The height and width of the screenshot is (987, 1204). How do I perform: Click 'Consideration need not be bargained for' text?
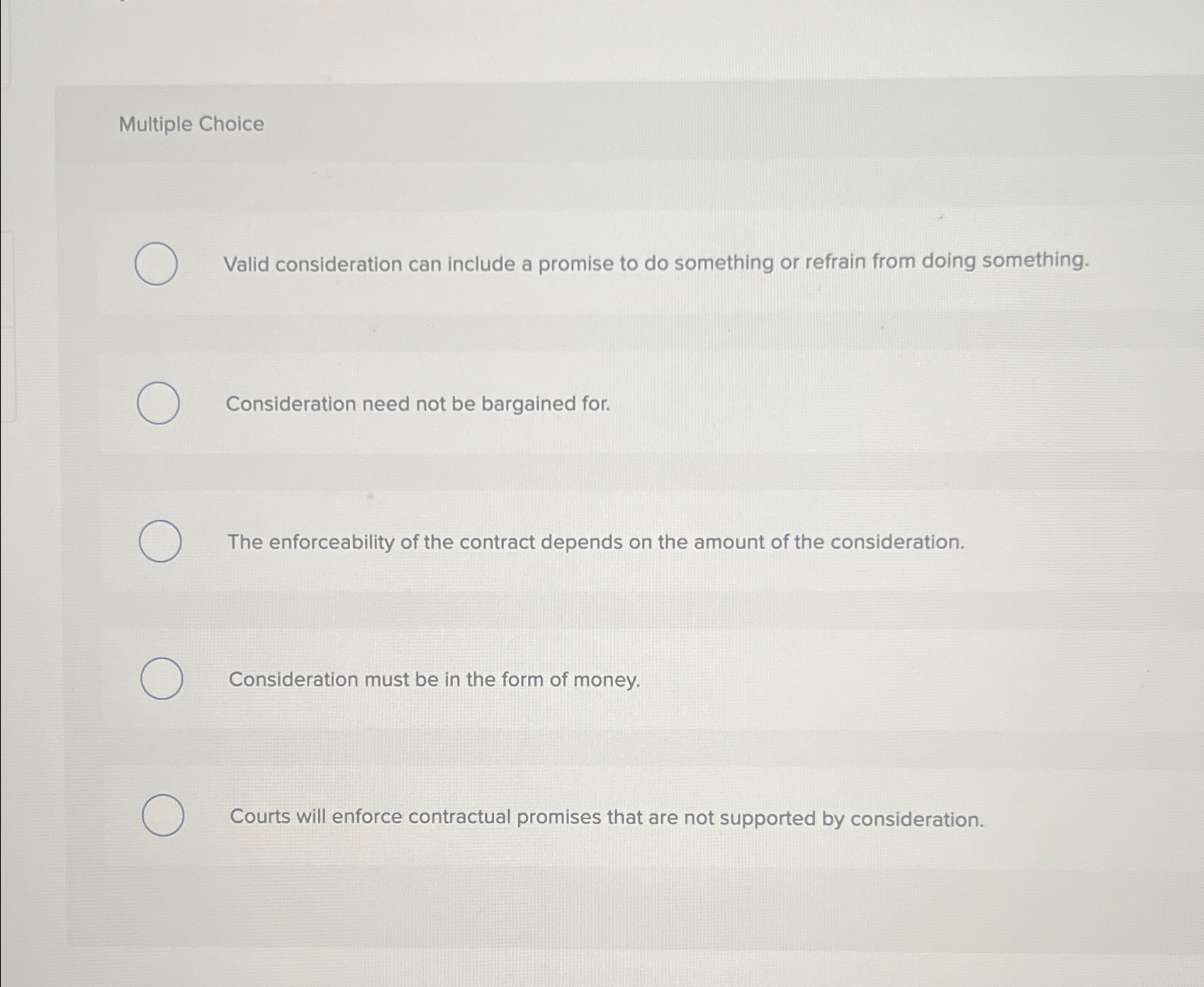pyautogui.click(x=417, y=404)
